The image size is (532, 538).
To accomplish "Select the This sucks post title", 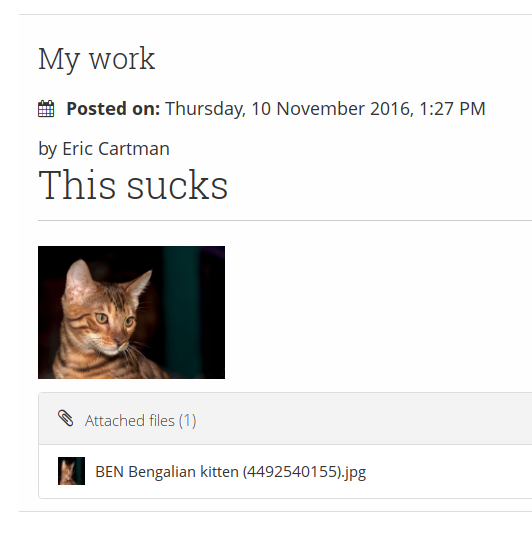I will pos(133,185).
